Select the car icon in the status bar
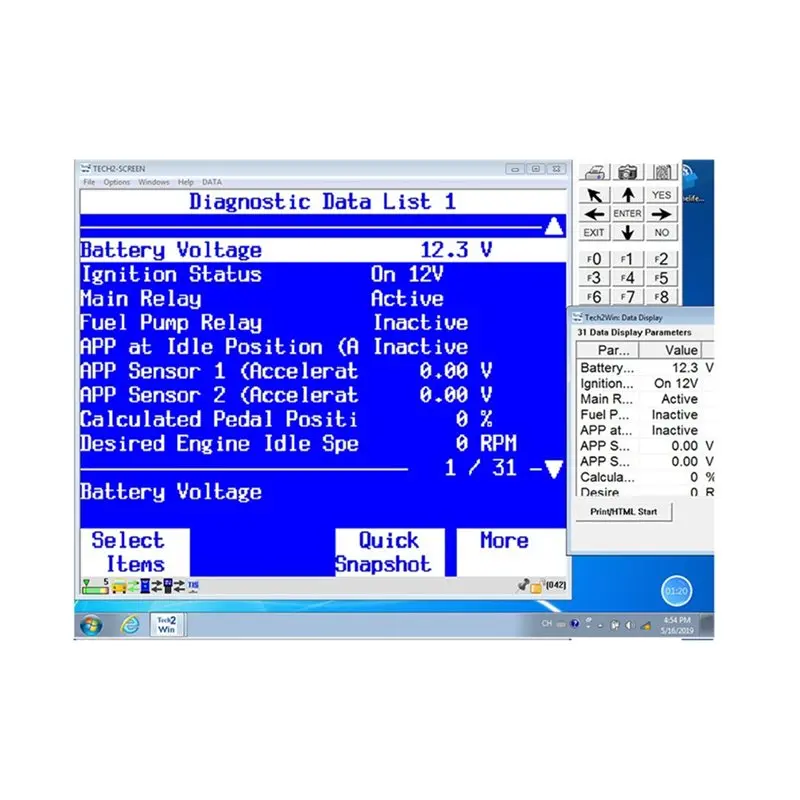The width and height of the screenshot is (800, 800). pos(119,586)
